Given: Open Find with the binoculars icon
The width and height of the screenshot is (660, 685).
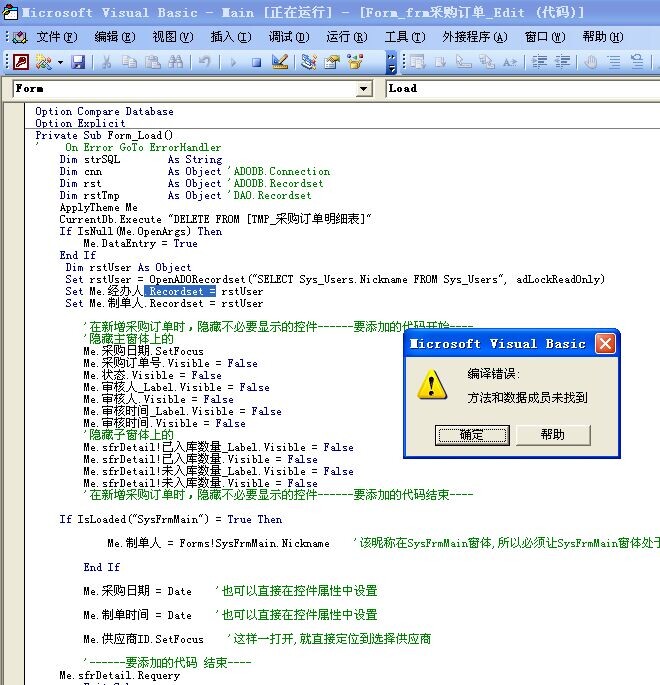Looking at the screenshot, I should (176, 62).
